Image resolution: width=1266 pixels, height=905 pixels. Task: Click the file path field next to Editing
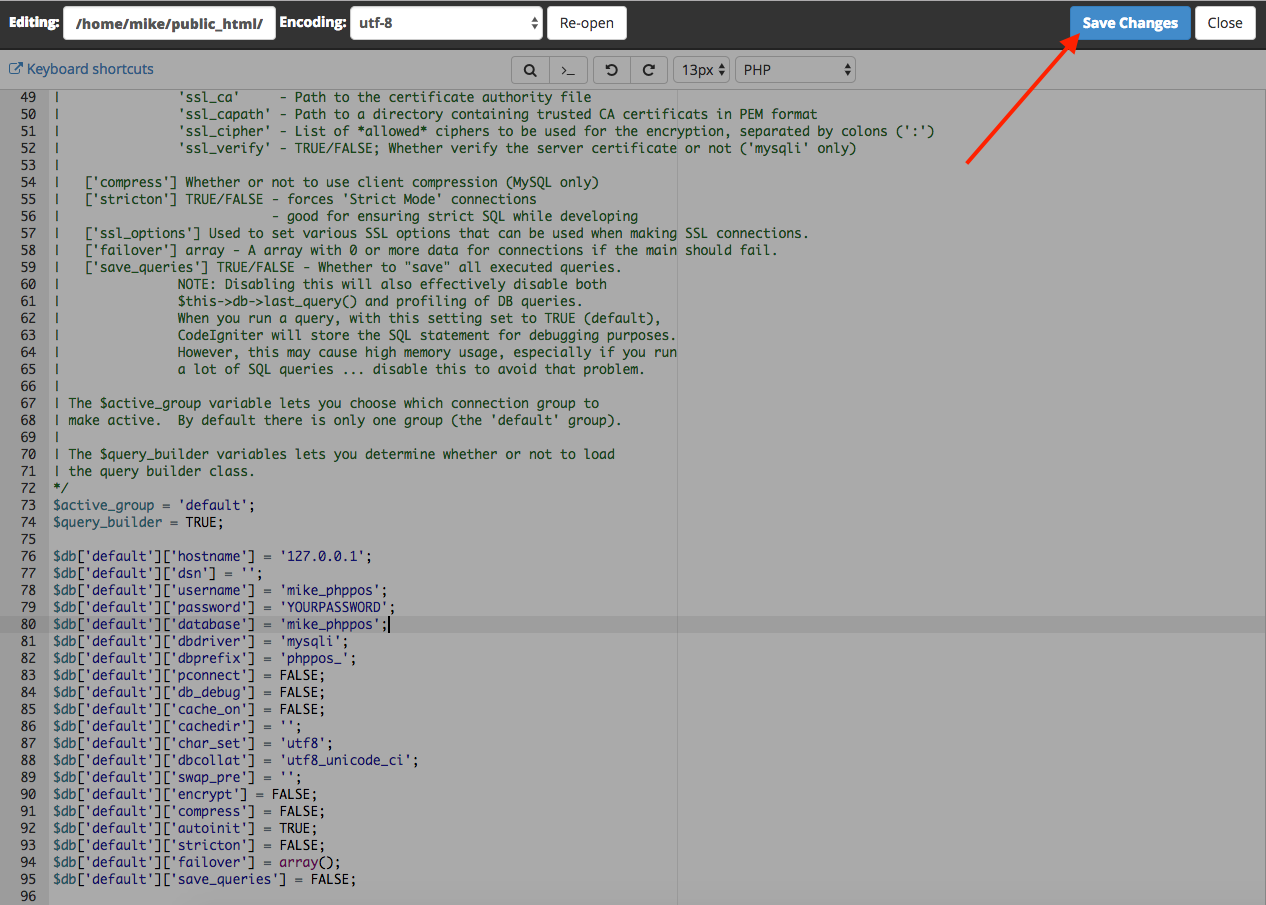coord(169,23)
